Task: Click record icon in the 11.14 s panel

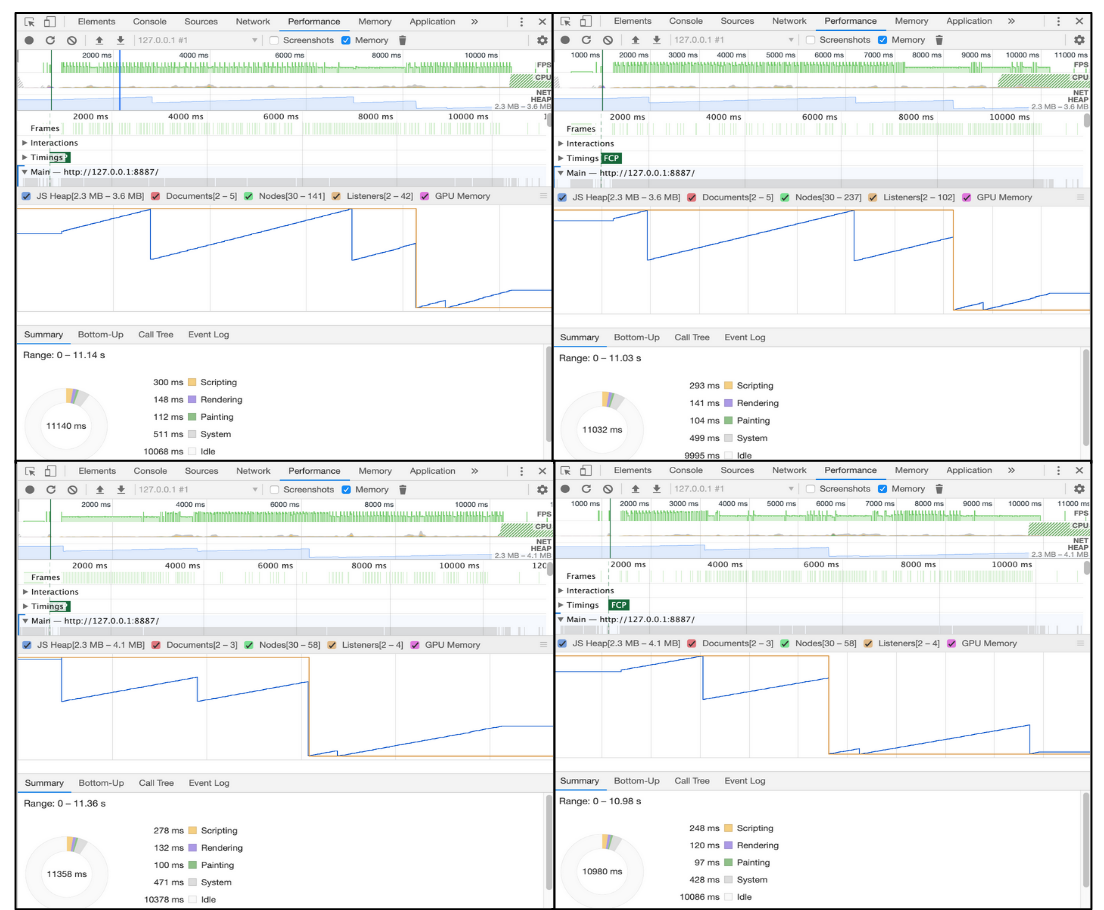Action: coord(29,40)
